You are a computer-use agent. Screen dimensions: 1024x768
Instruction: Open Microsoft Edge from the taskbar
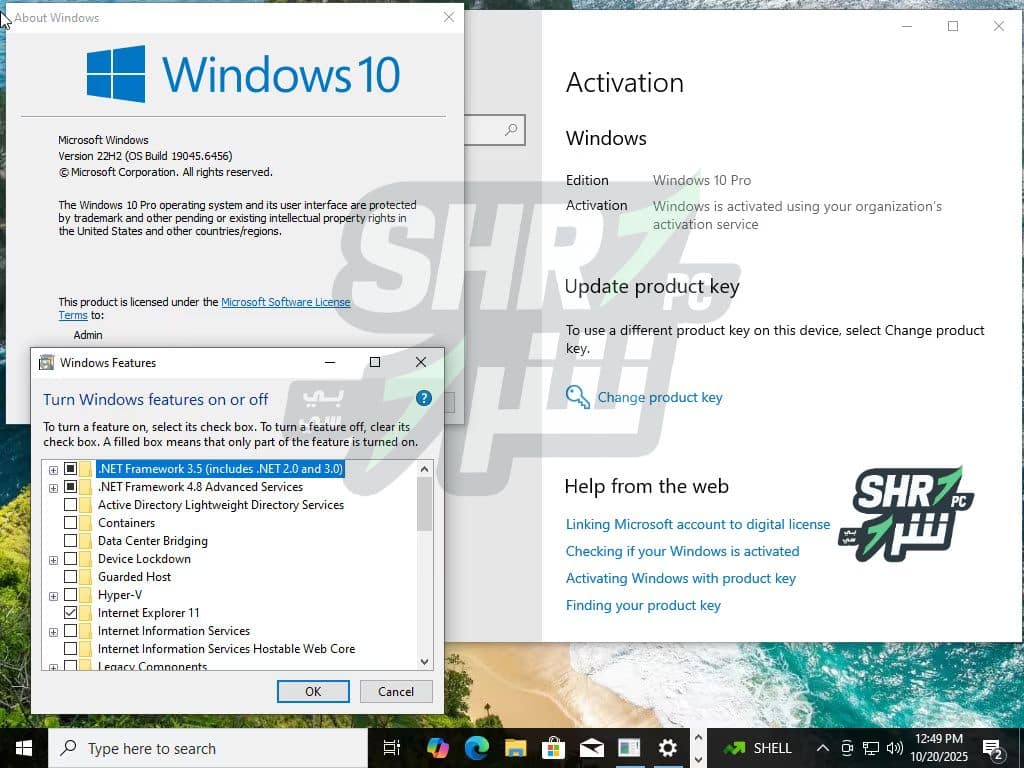pyautogui.click(x=476, y=747)
